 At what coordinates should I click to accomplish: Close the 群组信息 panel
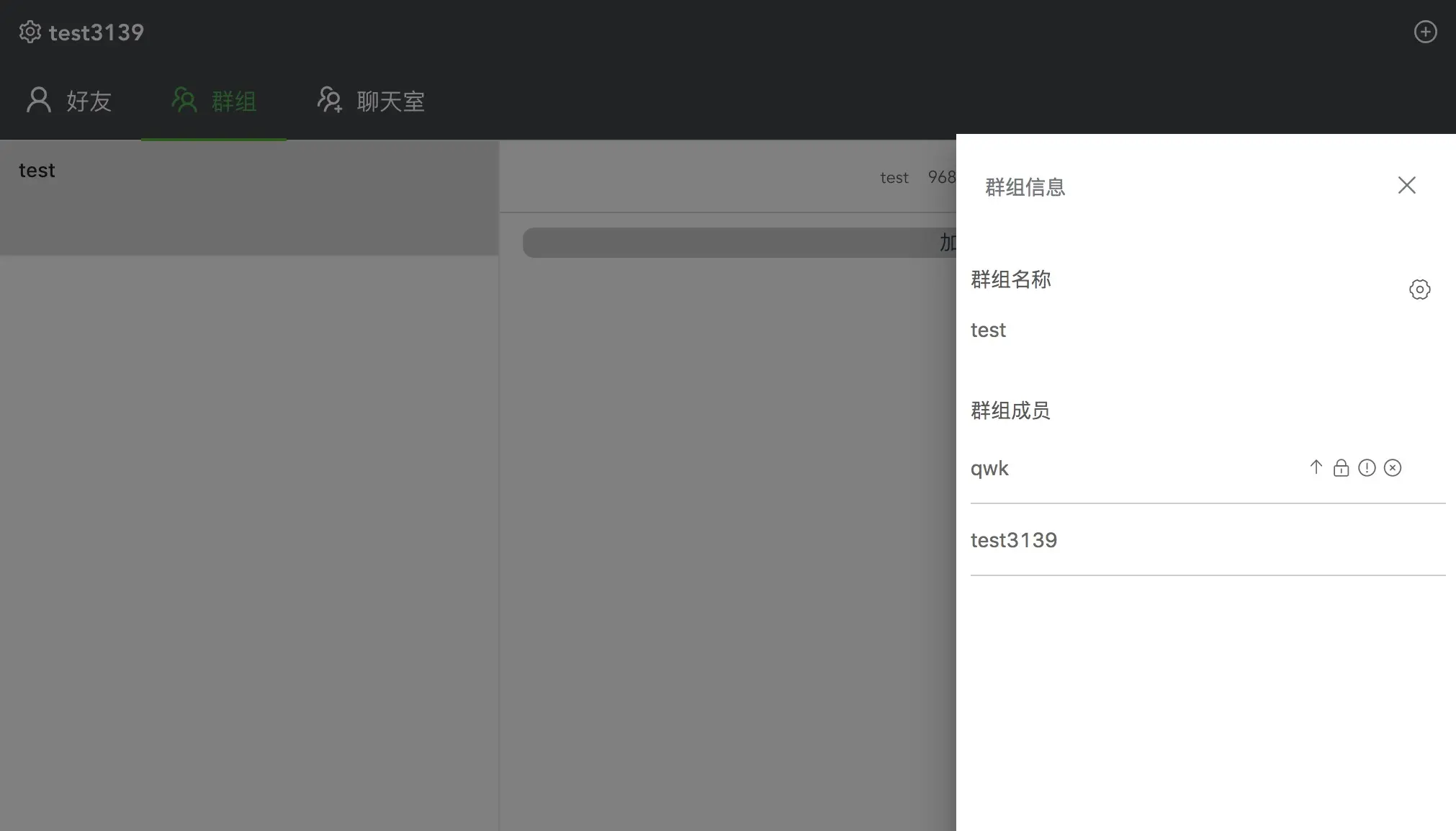[x=1406, y=185]
